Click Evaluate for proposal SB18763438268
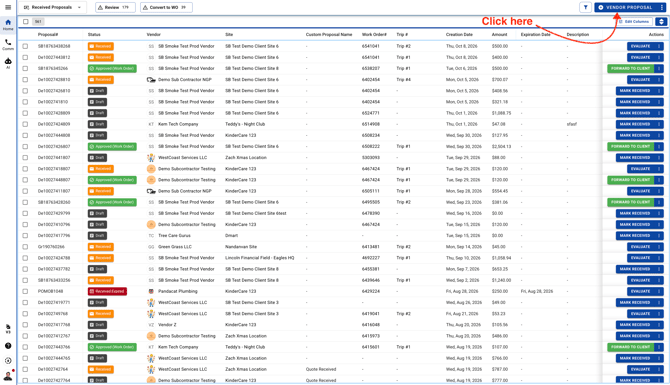The image size is (670, 385). point(641,46)
